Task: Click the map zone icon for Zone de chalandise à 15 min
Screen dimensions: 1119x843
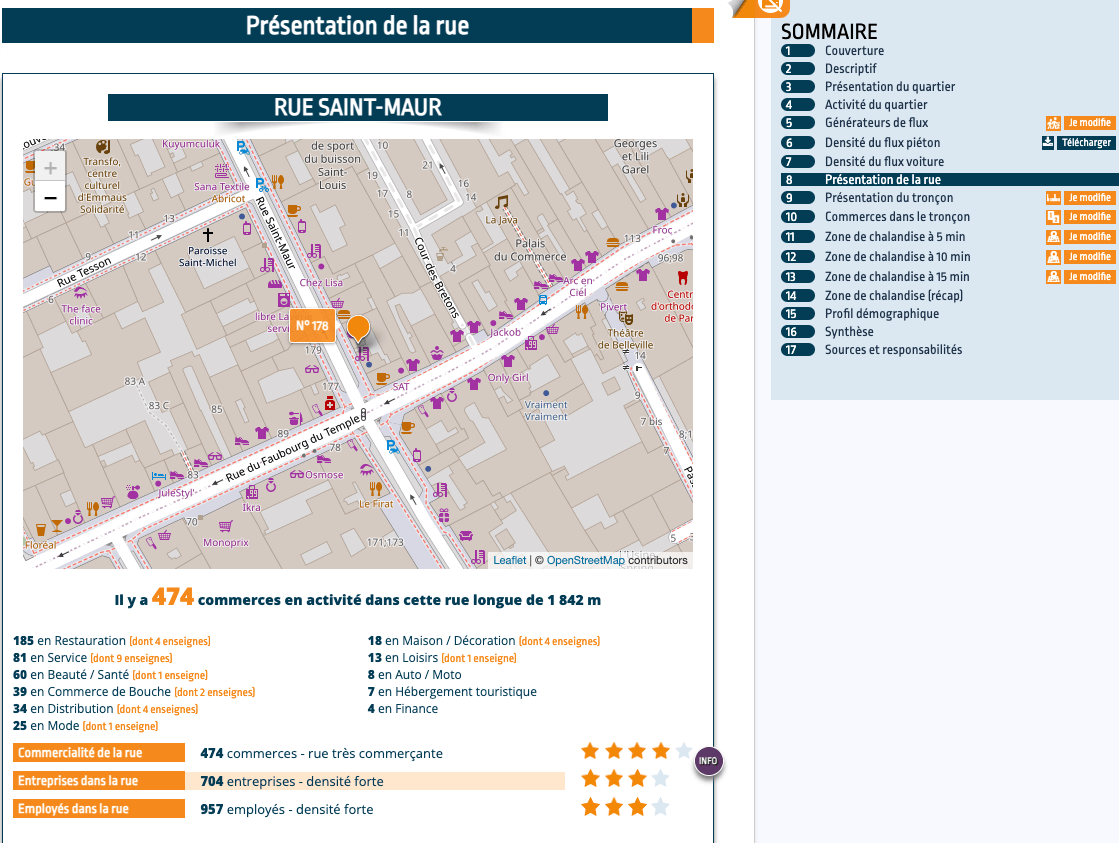Action: [1053, 276]
